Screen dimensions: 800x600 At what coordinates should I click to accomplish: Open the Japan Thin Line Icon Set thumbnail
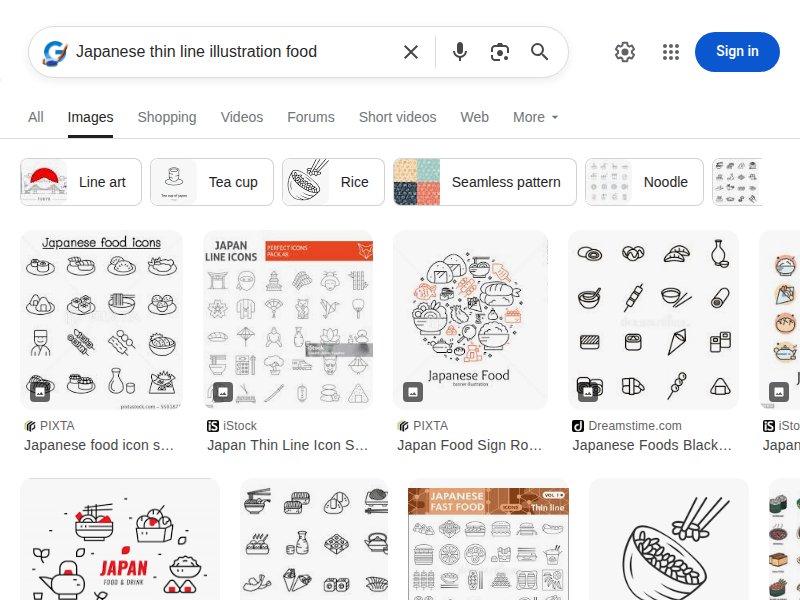point(288,318)
